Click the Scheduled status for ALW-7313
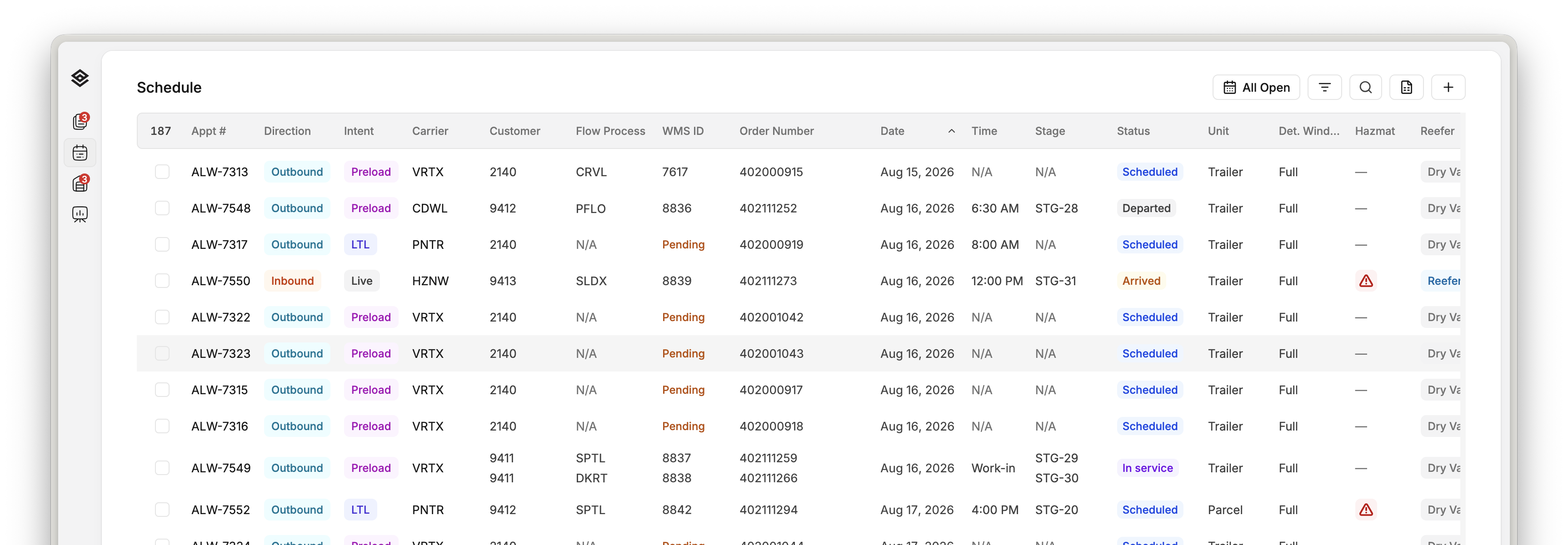Image resolution: width=1568 pixels, height=545 pixels. click(1150, 172)
